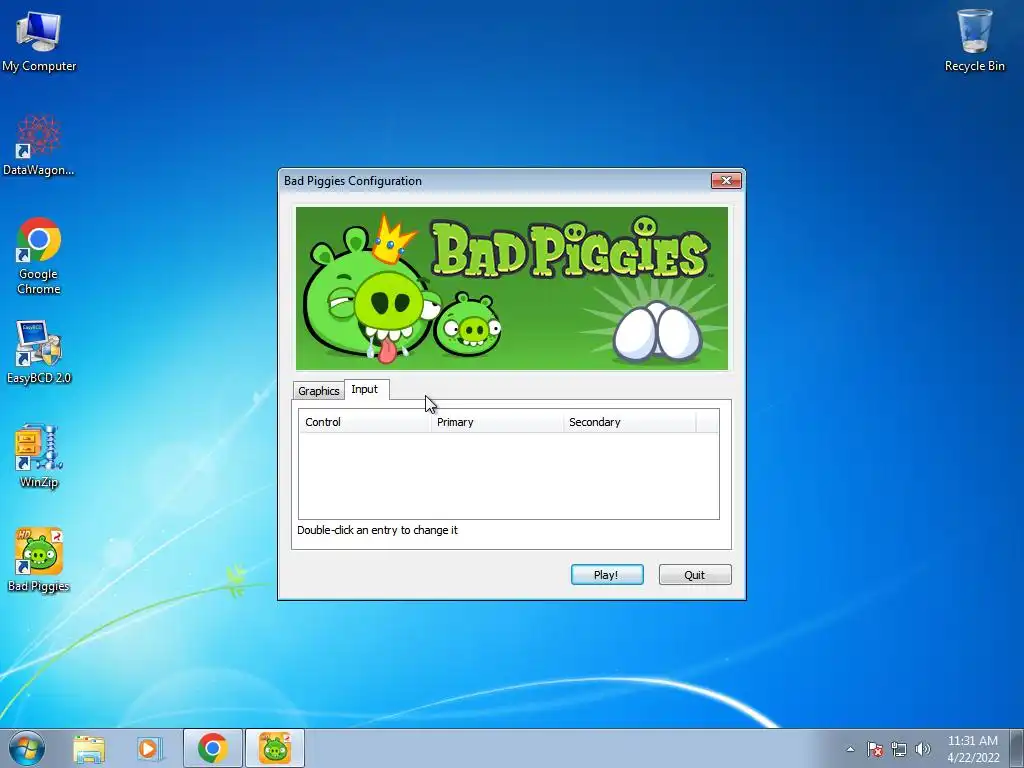Click the Bad Piggies banner image

[x=512, y=289]
